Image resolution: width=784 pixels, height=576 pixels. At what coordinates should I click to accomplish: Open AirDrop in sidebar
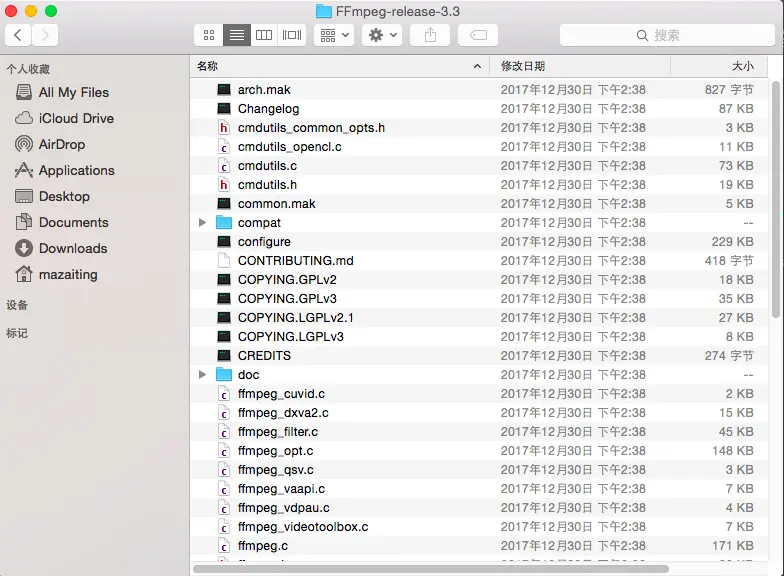click(50, 144)
